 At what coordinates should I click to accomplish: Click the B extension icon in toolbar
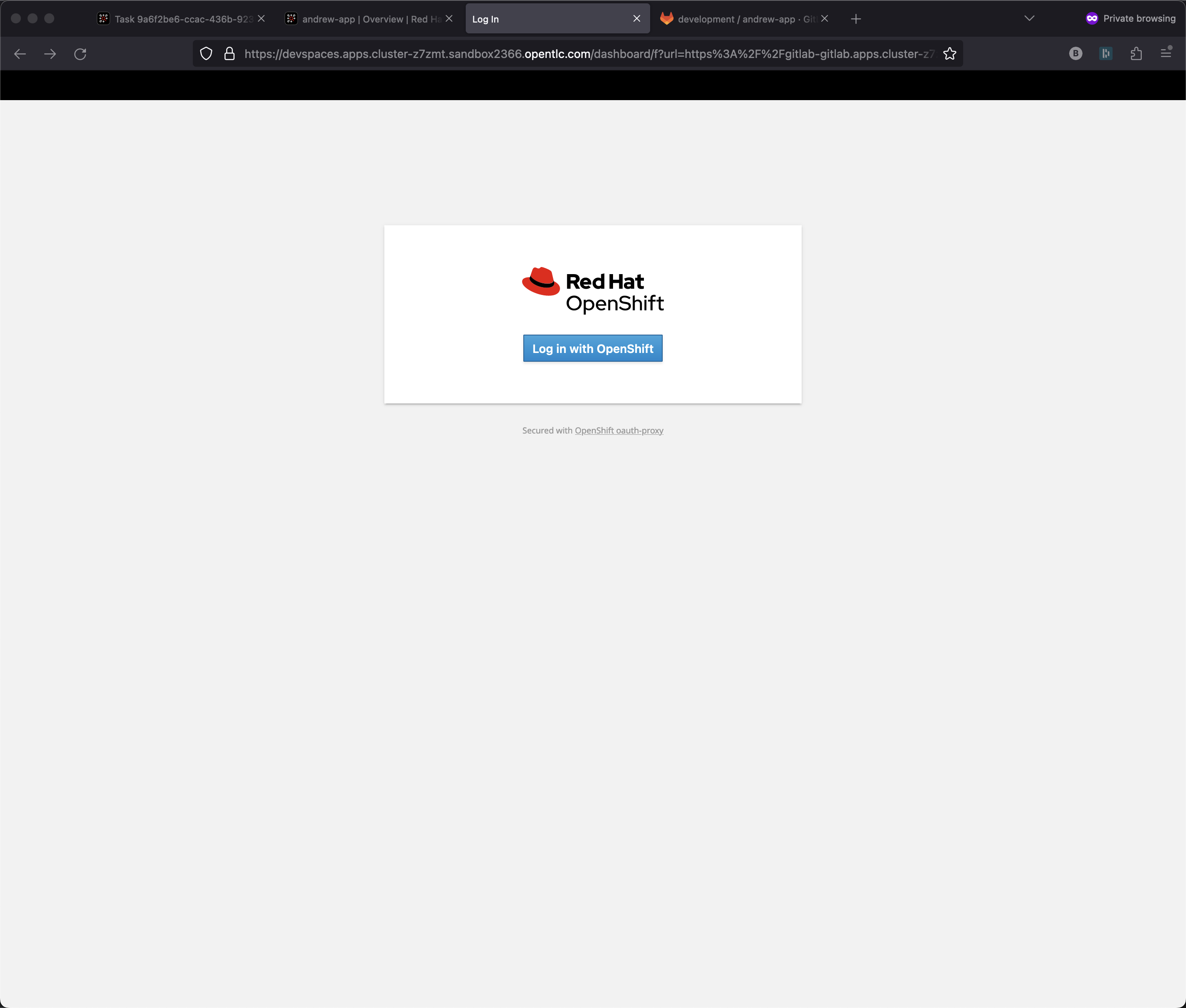(1075, 54)
